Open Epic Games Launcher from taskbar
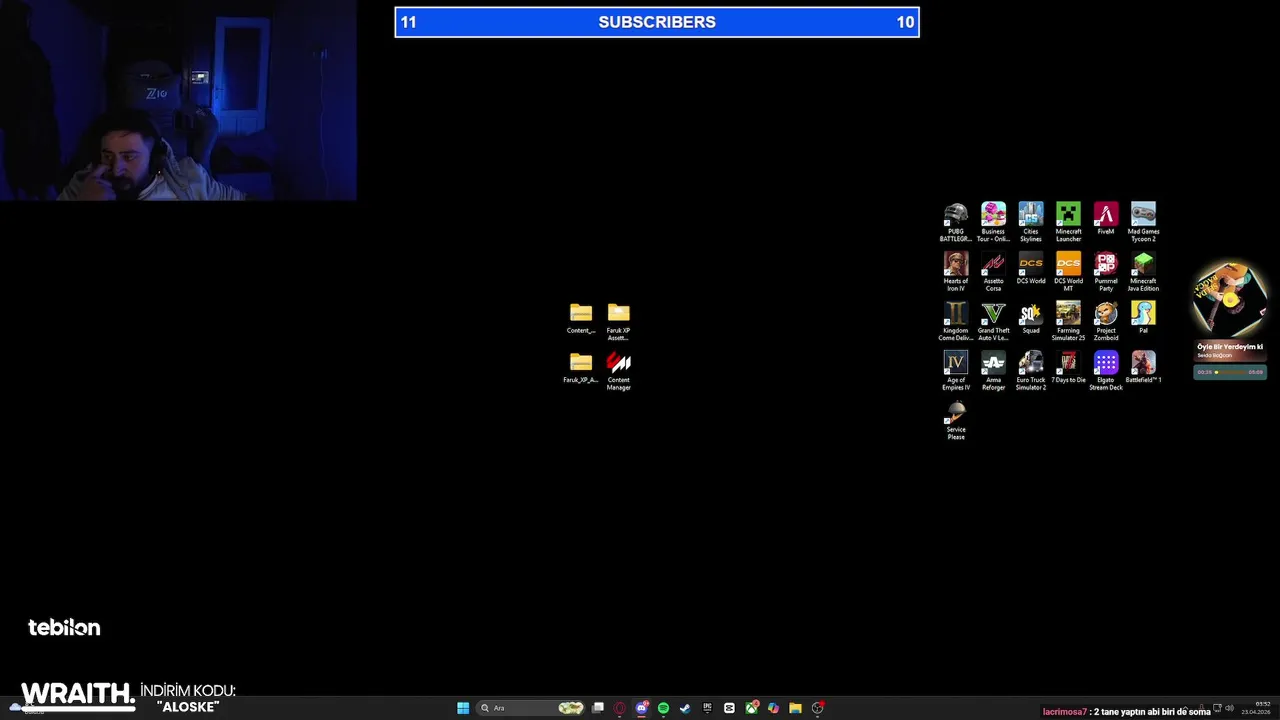Image resolution: width=1280 pixels, height=720 pixels. 707,708
